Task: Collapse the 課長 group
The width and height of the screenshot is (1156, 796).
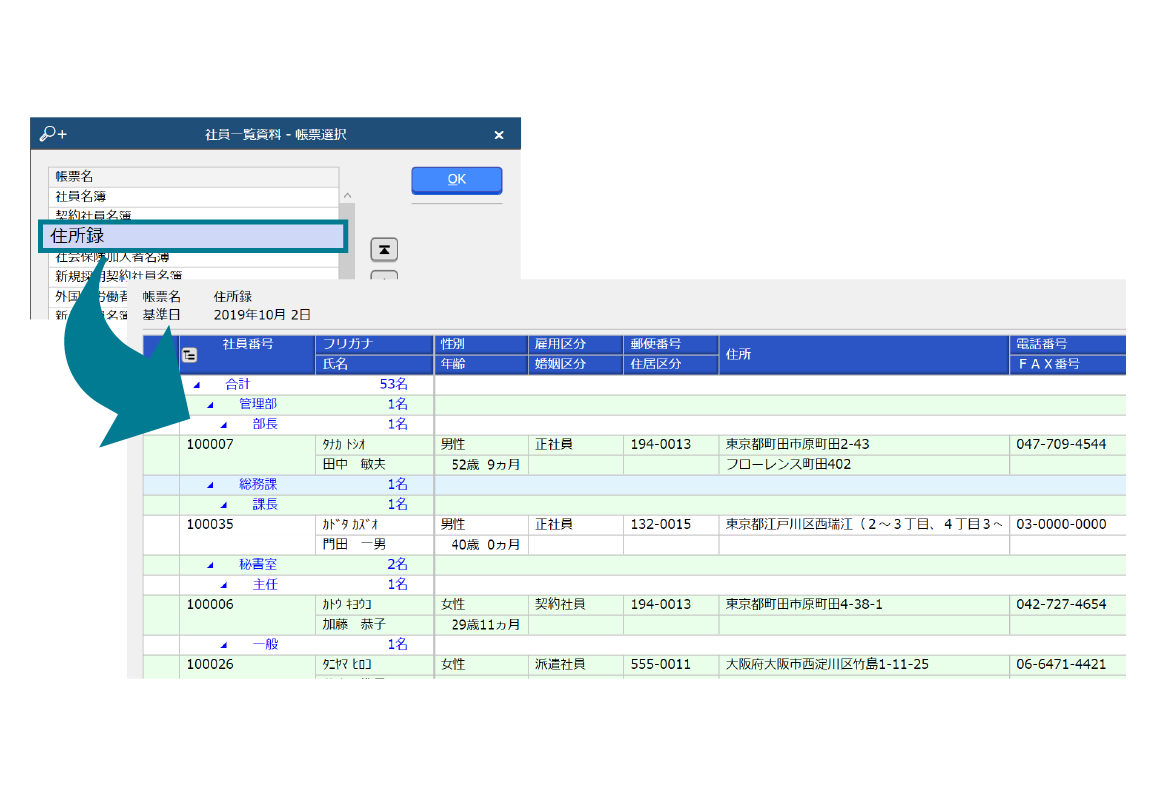Action: [223, 505]
